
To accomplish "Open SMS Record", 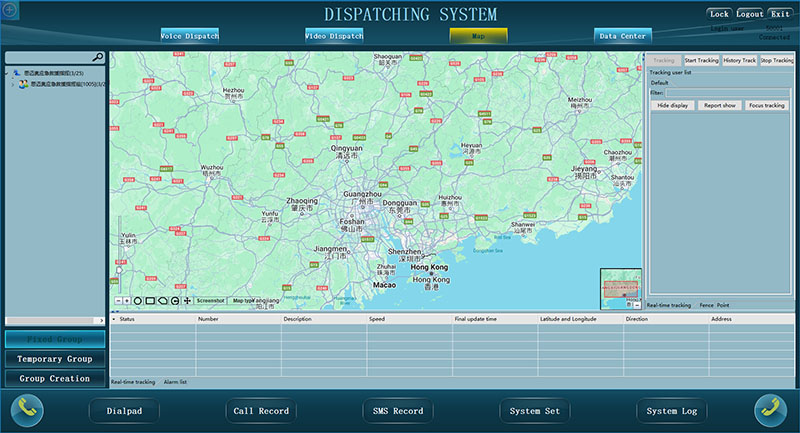I will [x=398, y=411].
